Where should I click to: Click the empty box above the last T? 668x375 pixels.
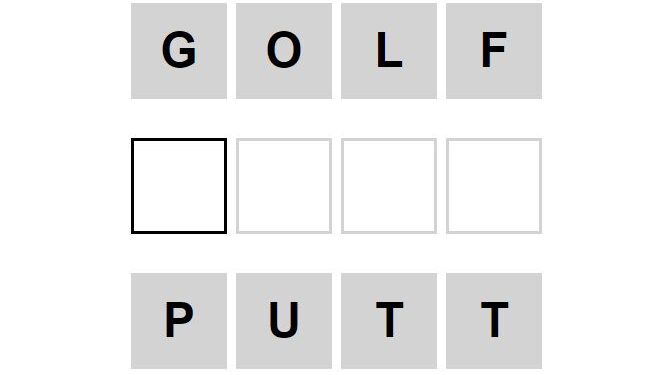pos(494,186)
